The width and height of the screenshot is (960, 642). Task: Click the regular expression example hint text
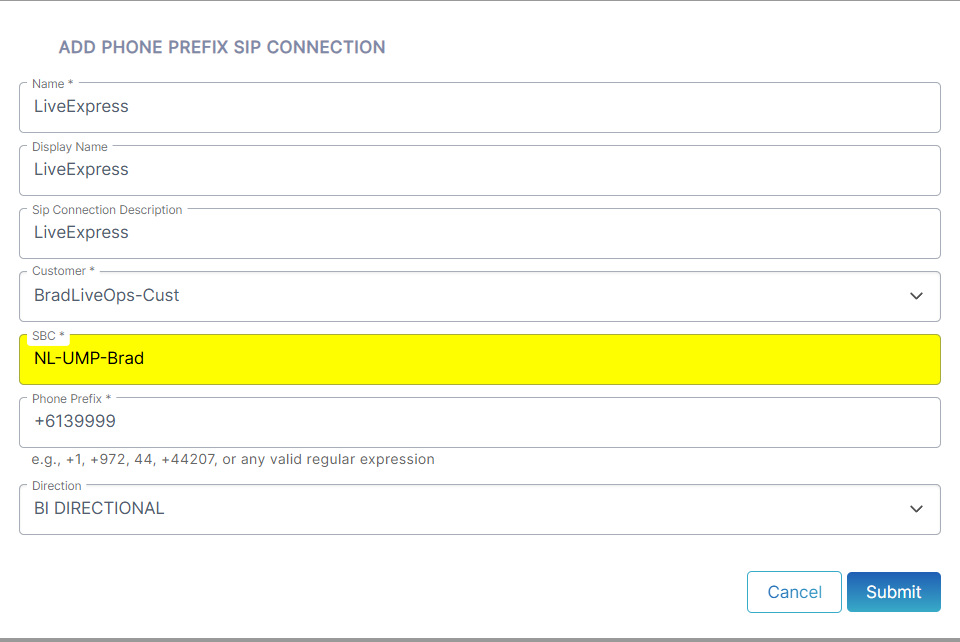[233, 459]
